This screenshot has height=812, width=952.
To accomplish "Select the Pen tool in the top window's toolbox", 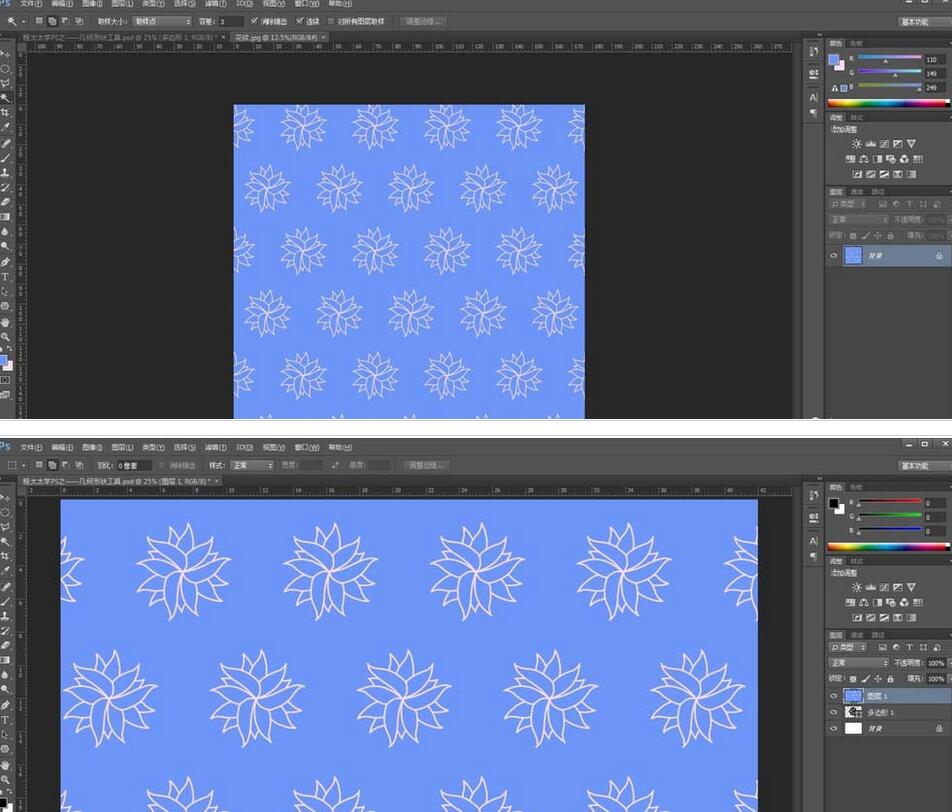I will [x=5, y=262].
